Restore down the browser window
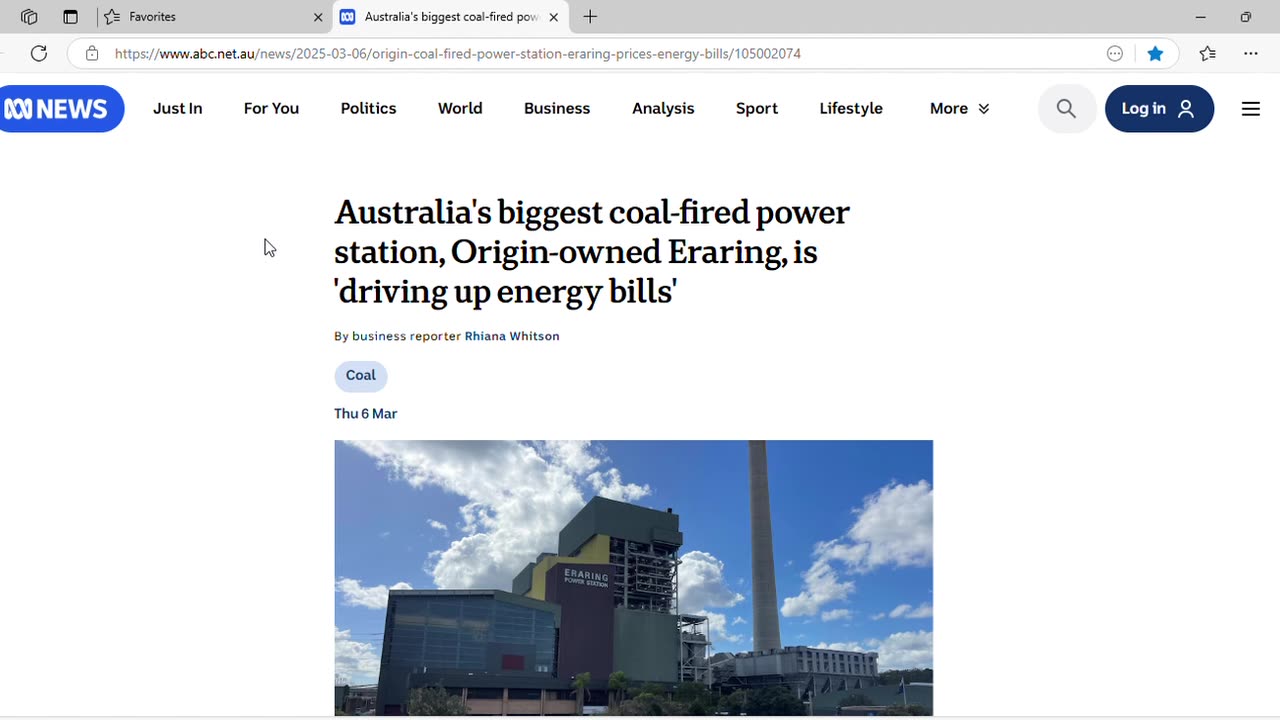The width and height of the screenshot is (1280, 720). (x=1245, y=17)
